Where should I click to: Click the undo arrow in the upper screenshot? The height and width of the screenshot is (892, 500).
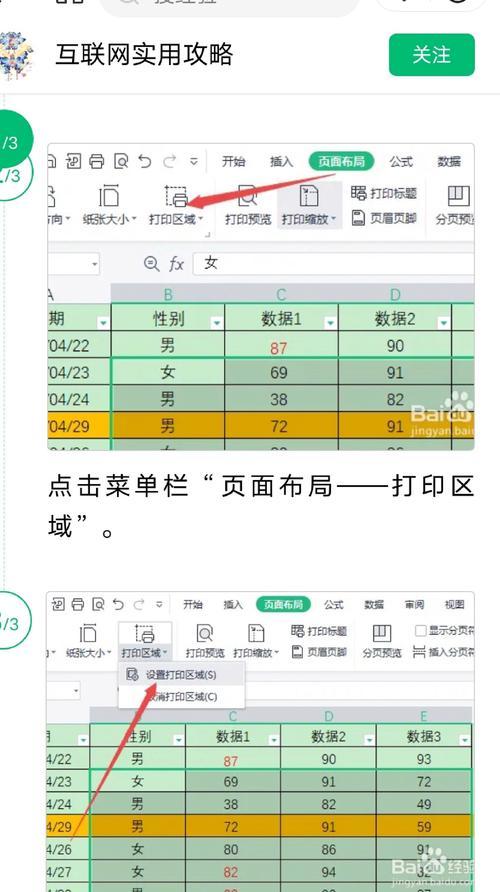click(145, 162)
